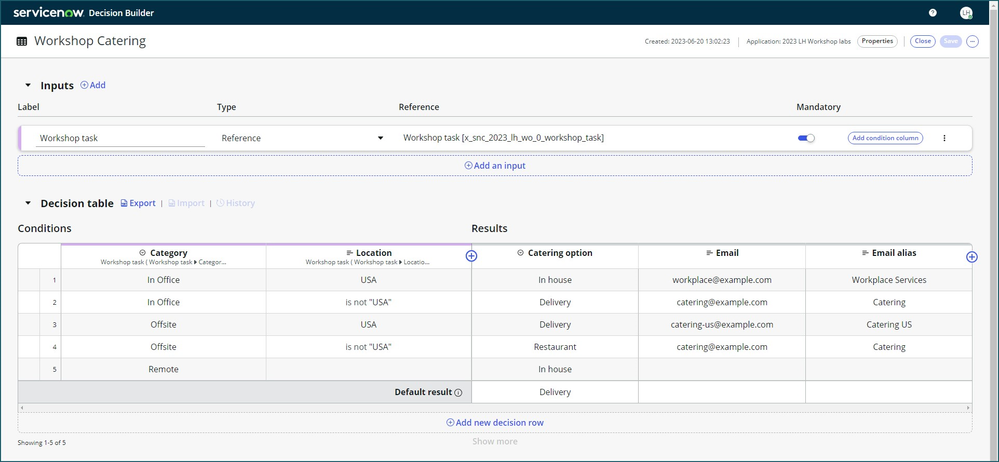
Task: Collapse the Inputs section
Action: (x=27, y=85)
